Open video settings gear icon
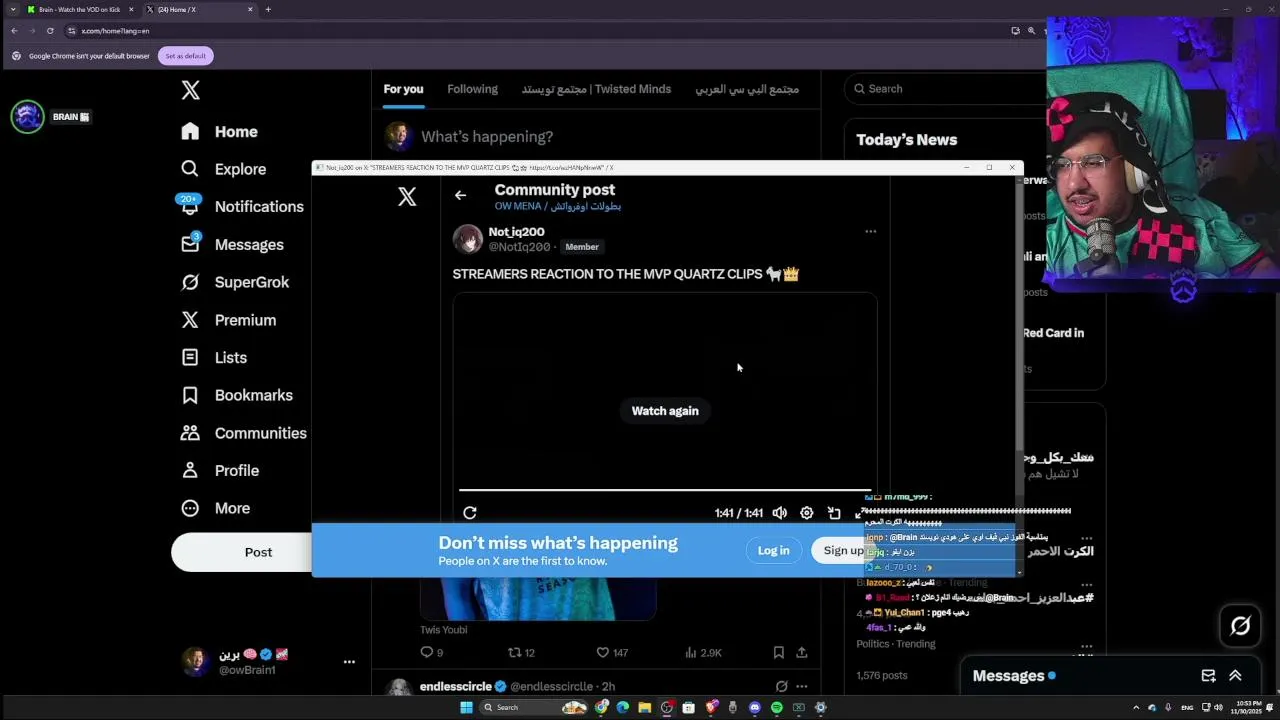 tap(807, 513)
